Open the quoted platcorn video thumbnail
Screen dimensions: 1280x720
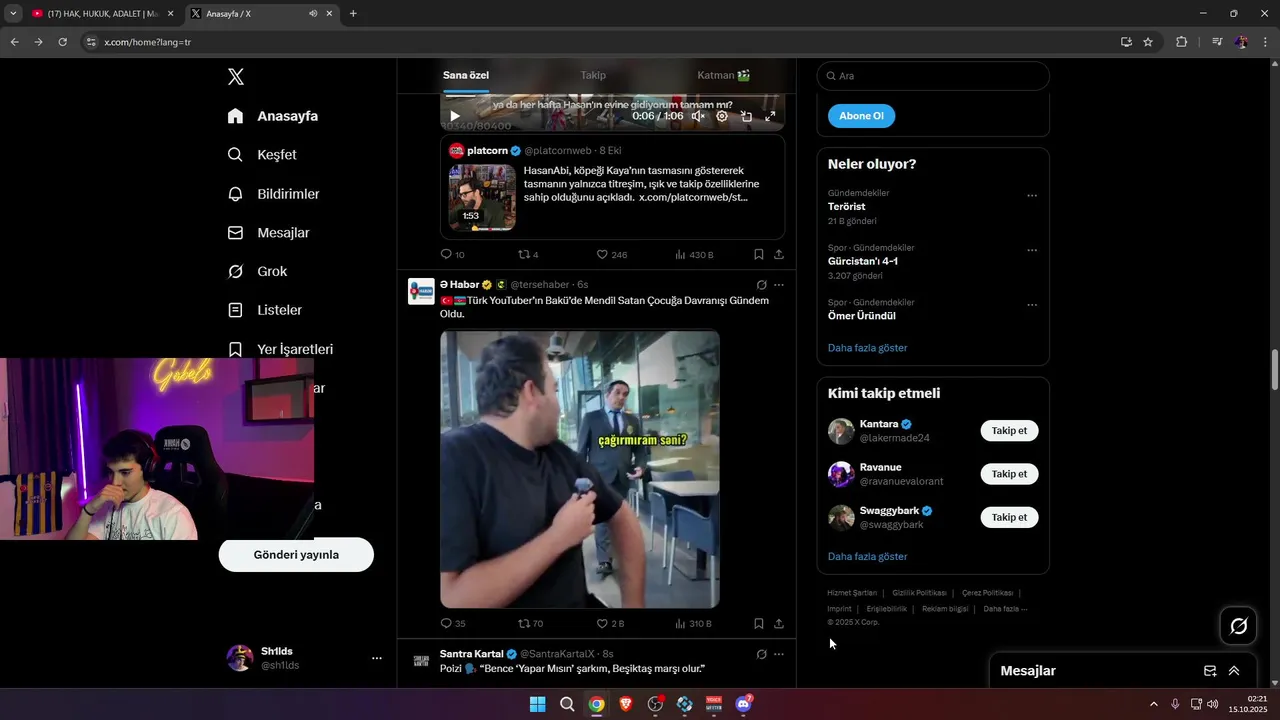pos(482,197)
